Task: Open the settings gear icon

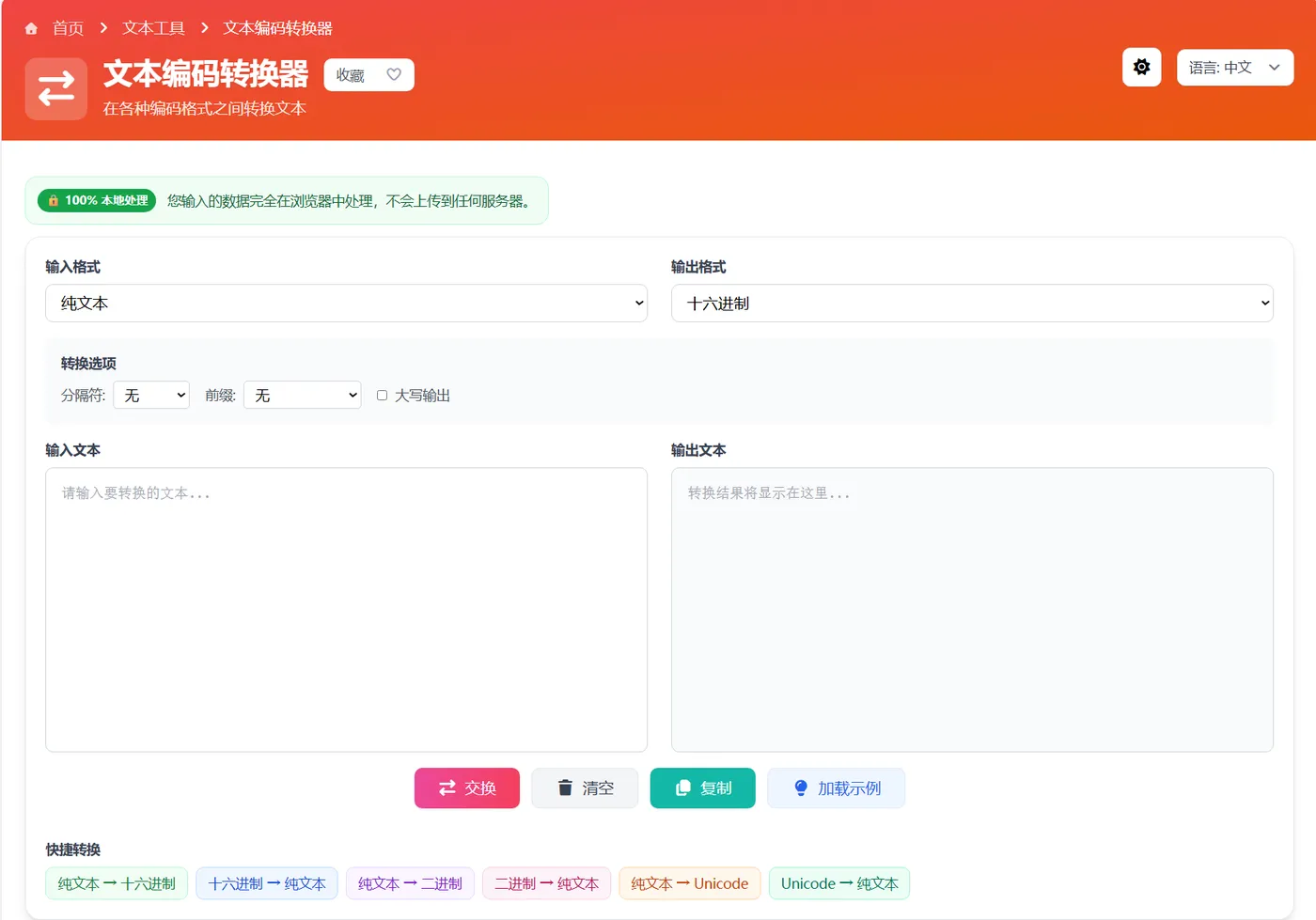Action: coord(1141,67)
